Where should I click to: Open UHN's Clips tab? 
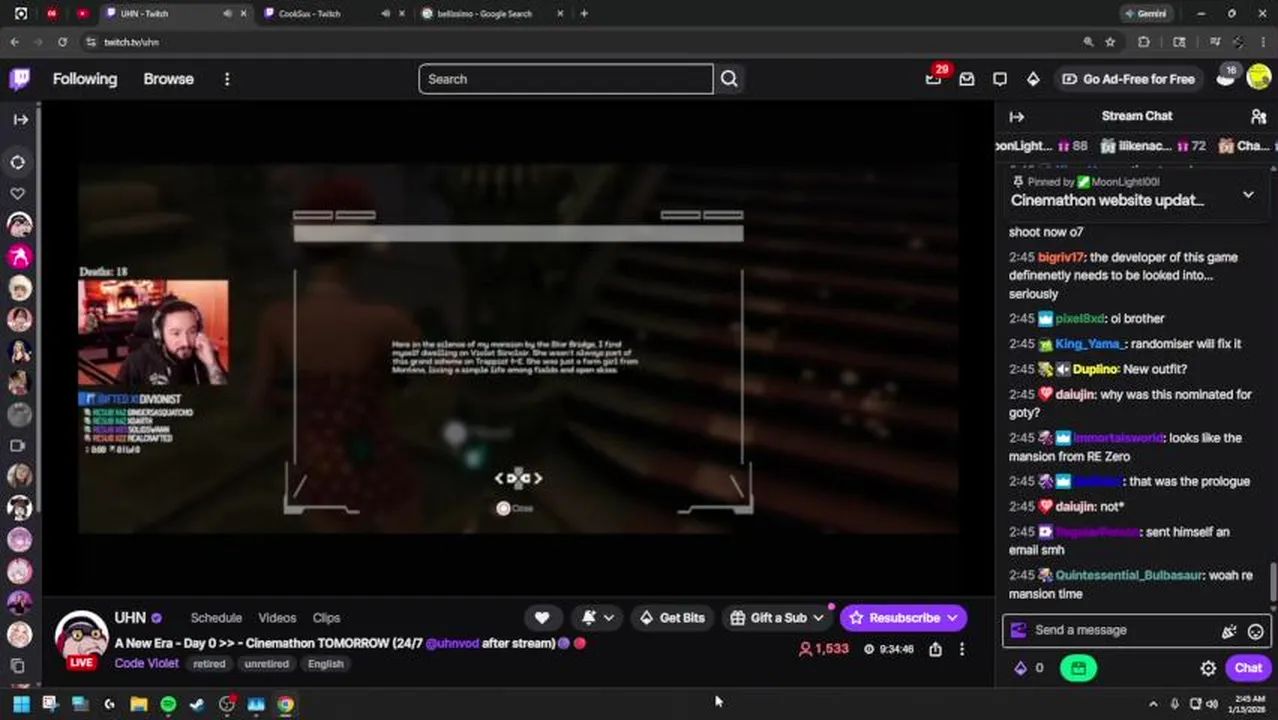coord(326,618)
